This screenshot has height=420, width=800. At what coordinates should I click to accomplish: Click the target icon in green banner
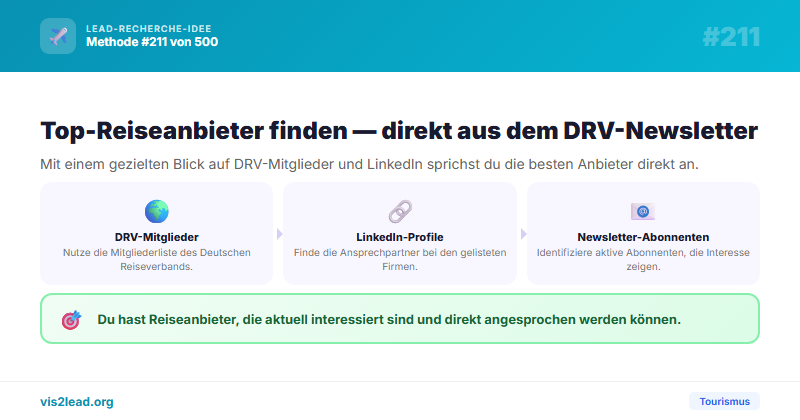pyautogui.click(x=71, y=320)
